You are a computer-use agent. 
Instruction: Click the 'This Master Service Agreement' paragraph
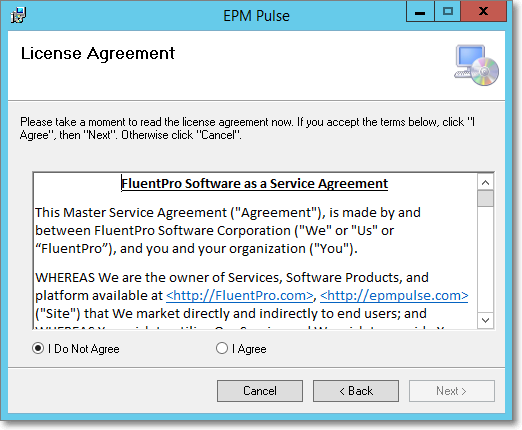(228, 231)
